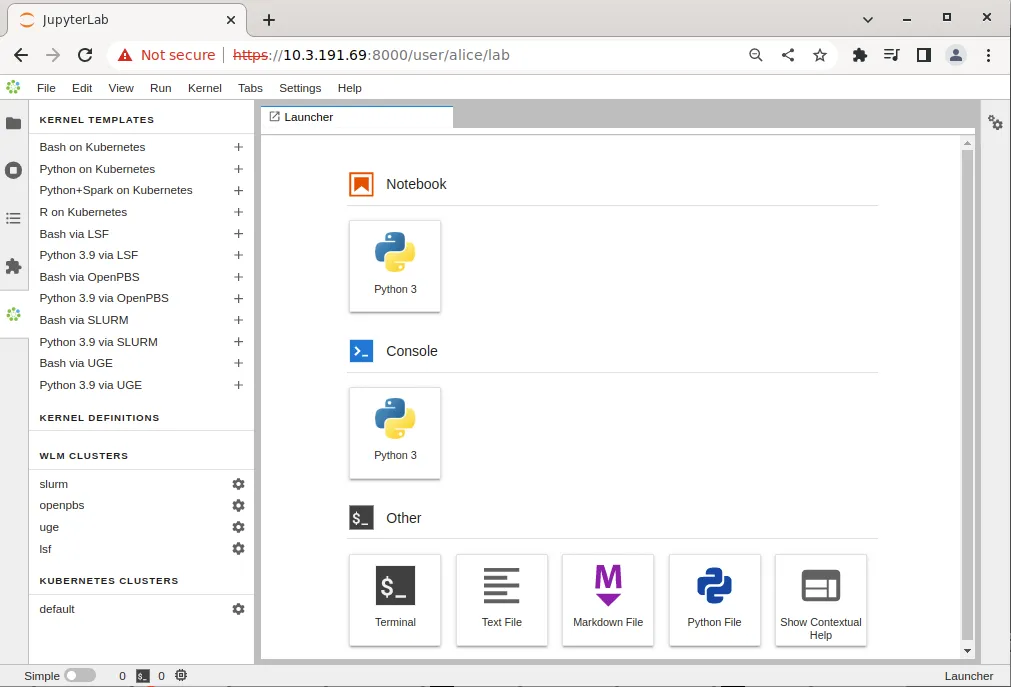
Task: Click the browser address bar URL
Action: point(371,55)
